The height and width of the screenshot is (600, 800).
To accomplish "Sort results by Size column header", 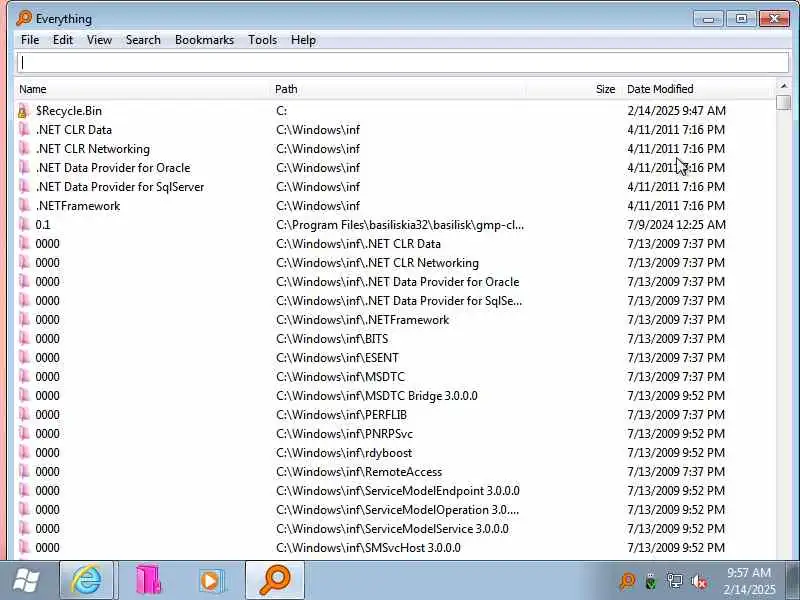I will pos(575,89).
